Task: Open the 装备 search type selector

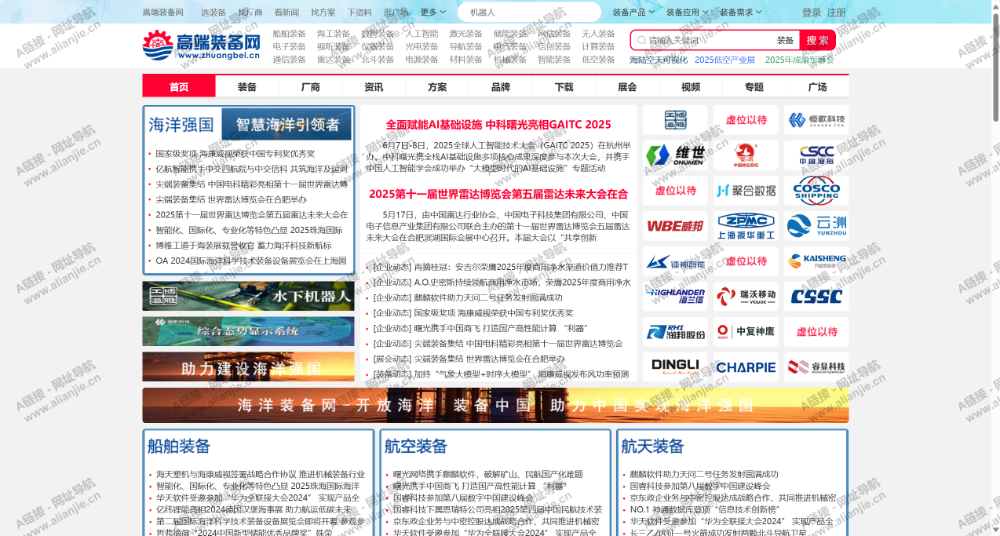Action: point(785,40)
